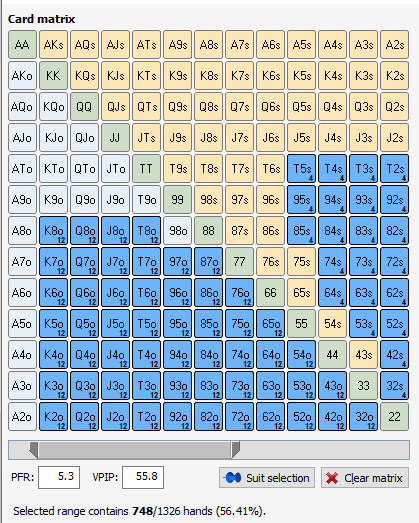Image resolution: width=419 pixels, height=523 pixels.
Task: Toggle the KQo cell
Action: [x=53, y=107]
